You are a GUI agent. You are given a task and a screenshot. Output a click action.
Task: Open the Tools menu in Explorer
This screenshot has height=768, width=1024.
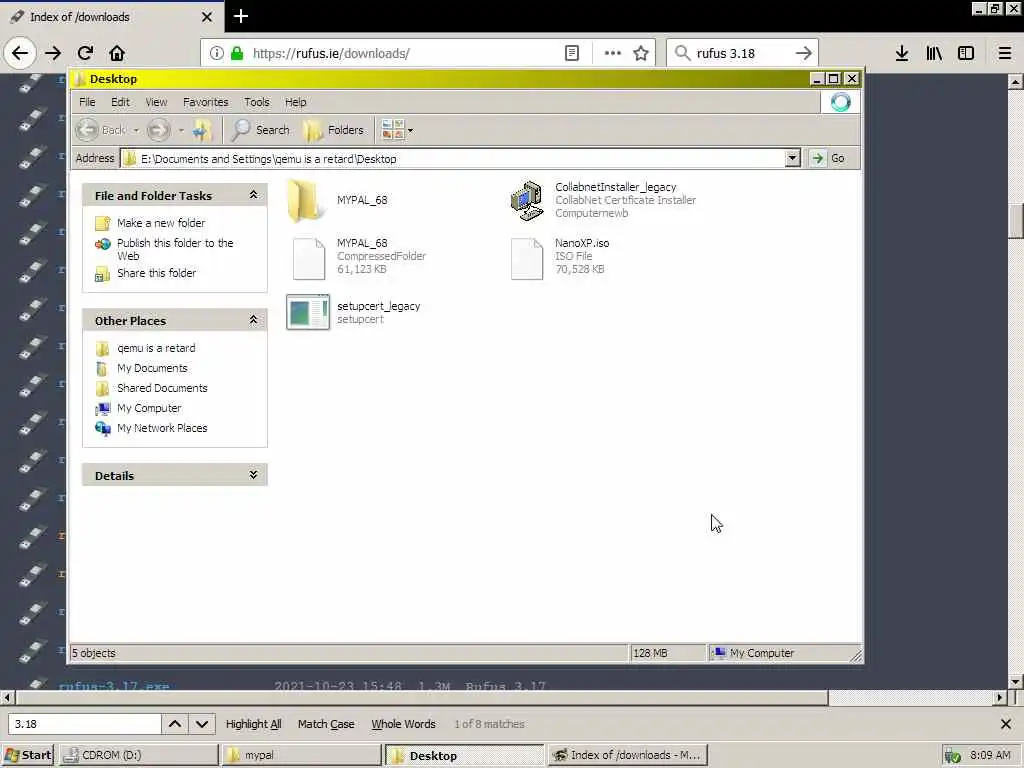257,102
